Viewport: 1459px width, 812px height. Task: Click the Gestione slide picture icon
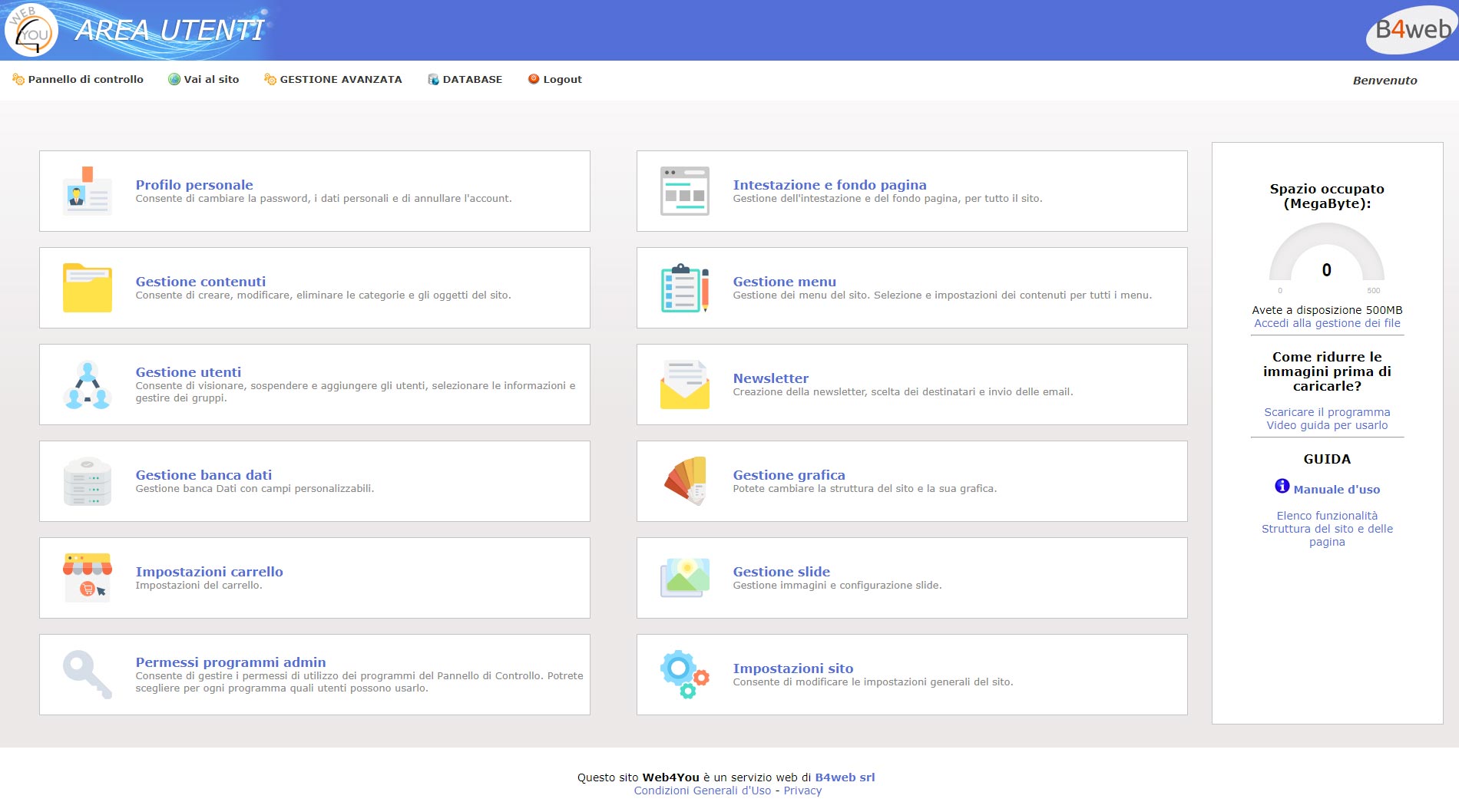click(685, 578)
